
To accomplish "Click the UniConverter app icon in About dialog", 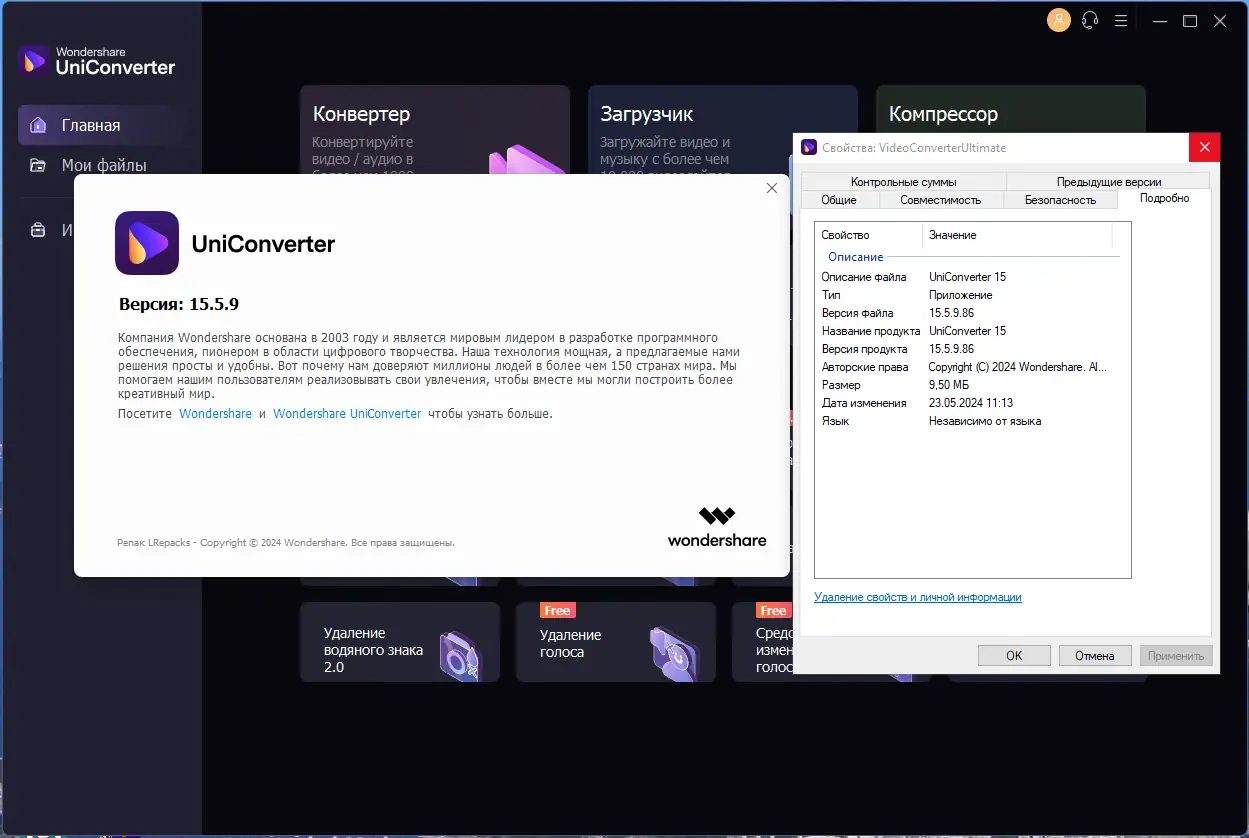I will [147, 243].
